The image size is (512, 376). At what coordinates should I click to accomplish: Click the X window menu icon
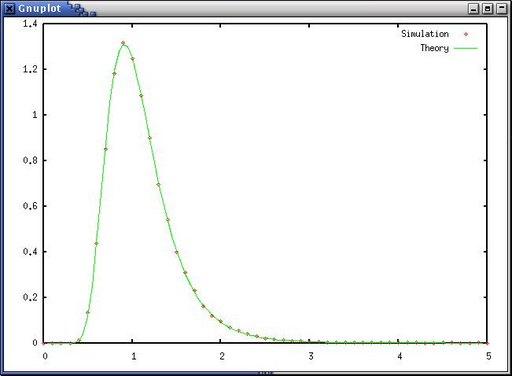click(x=9, y=8)
